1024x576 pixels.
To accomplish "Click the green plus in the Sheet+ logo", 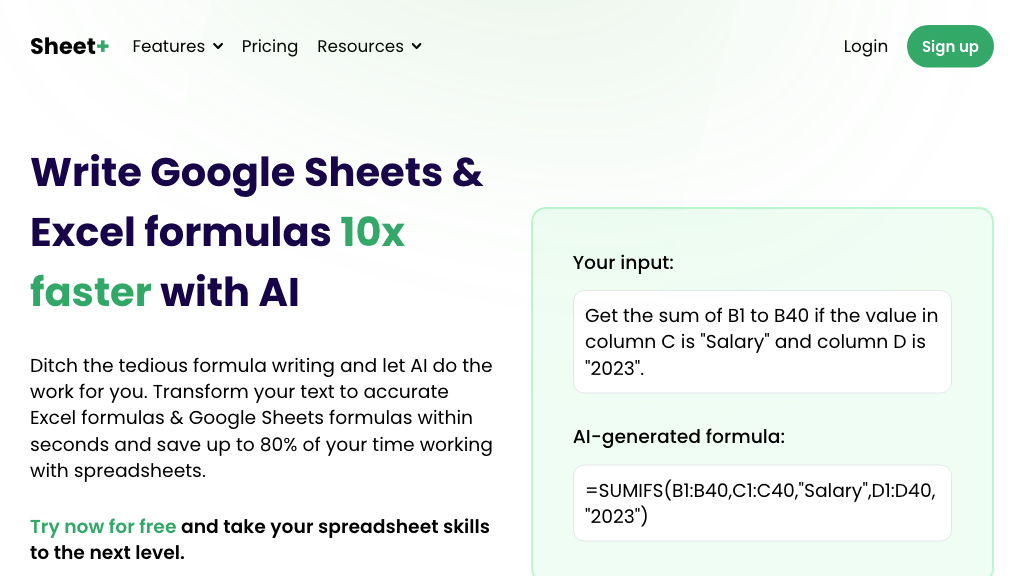I will 101,44.
